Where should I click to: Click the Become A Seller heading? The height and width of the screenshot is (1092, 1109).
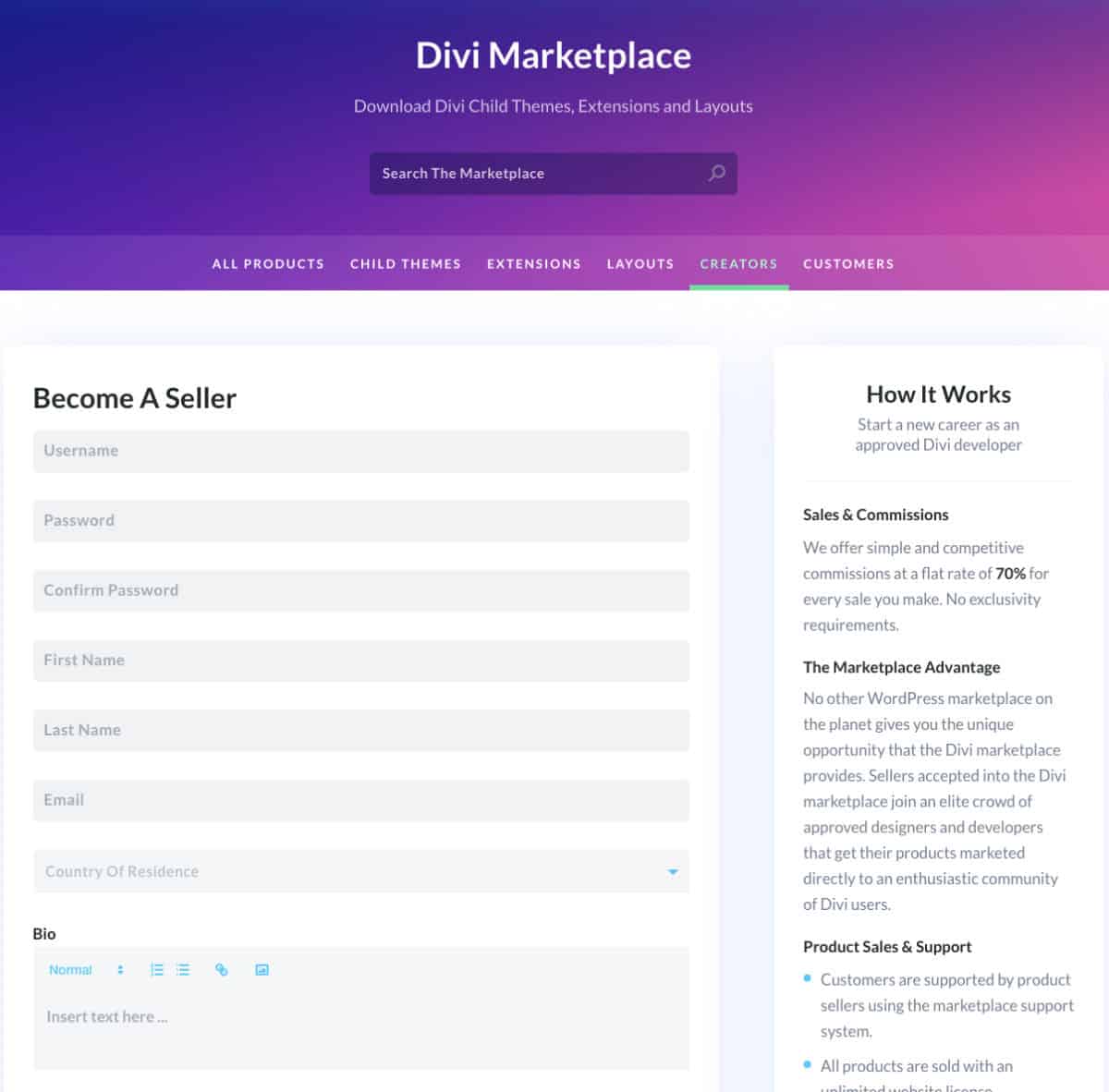[135, 398]
